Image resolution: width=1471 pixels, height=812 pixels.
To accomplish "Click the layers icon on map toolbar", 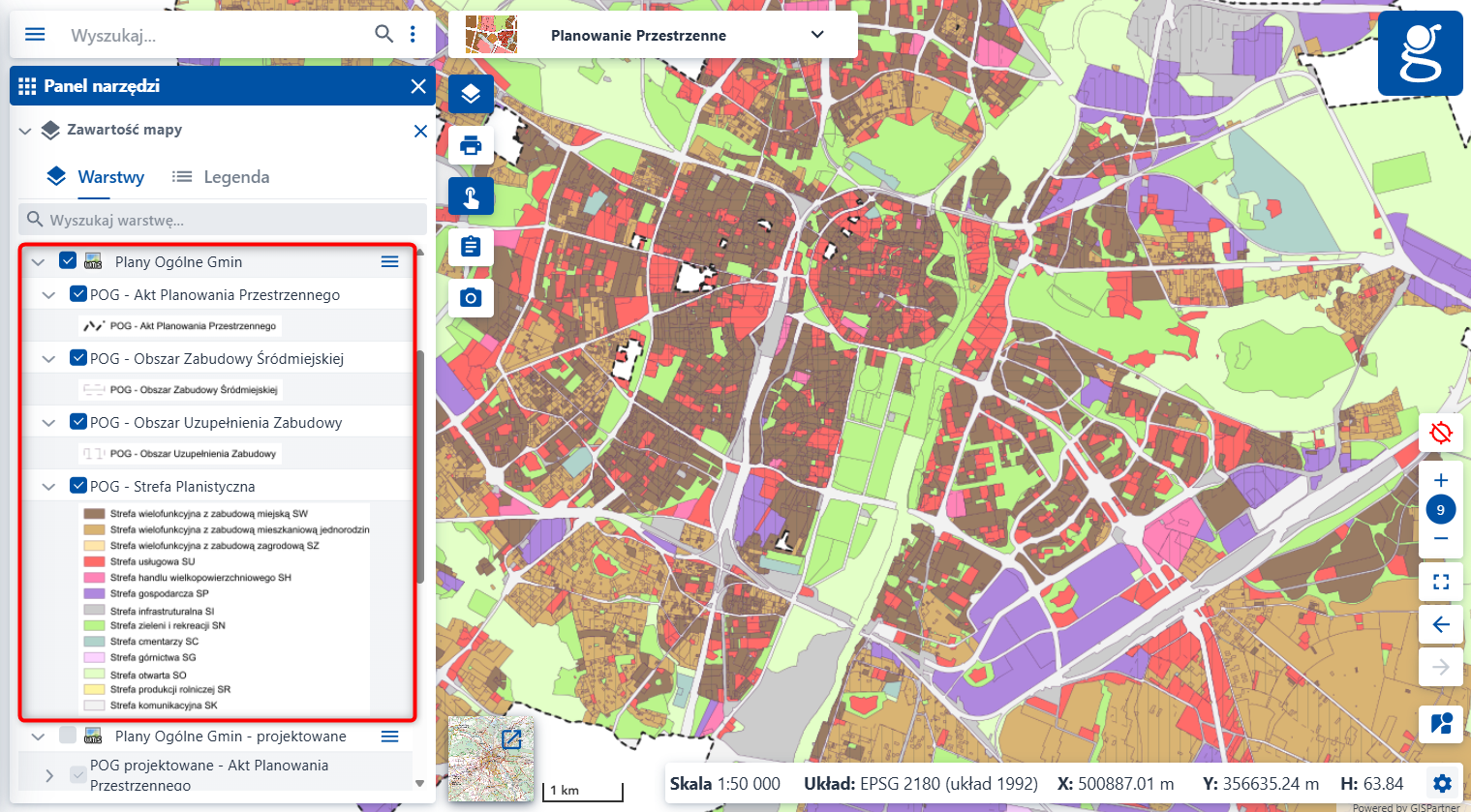I will pyautogui.click(x=471, y=95).
